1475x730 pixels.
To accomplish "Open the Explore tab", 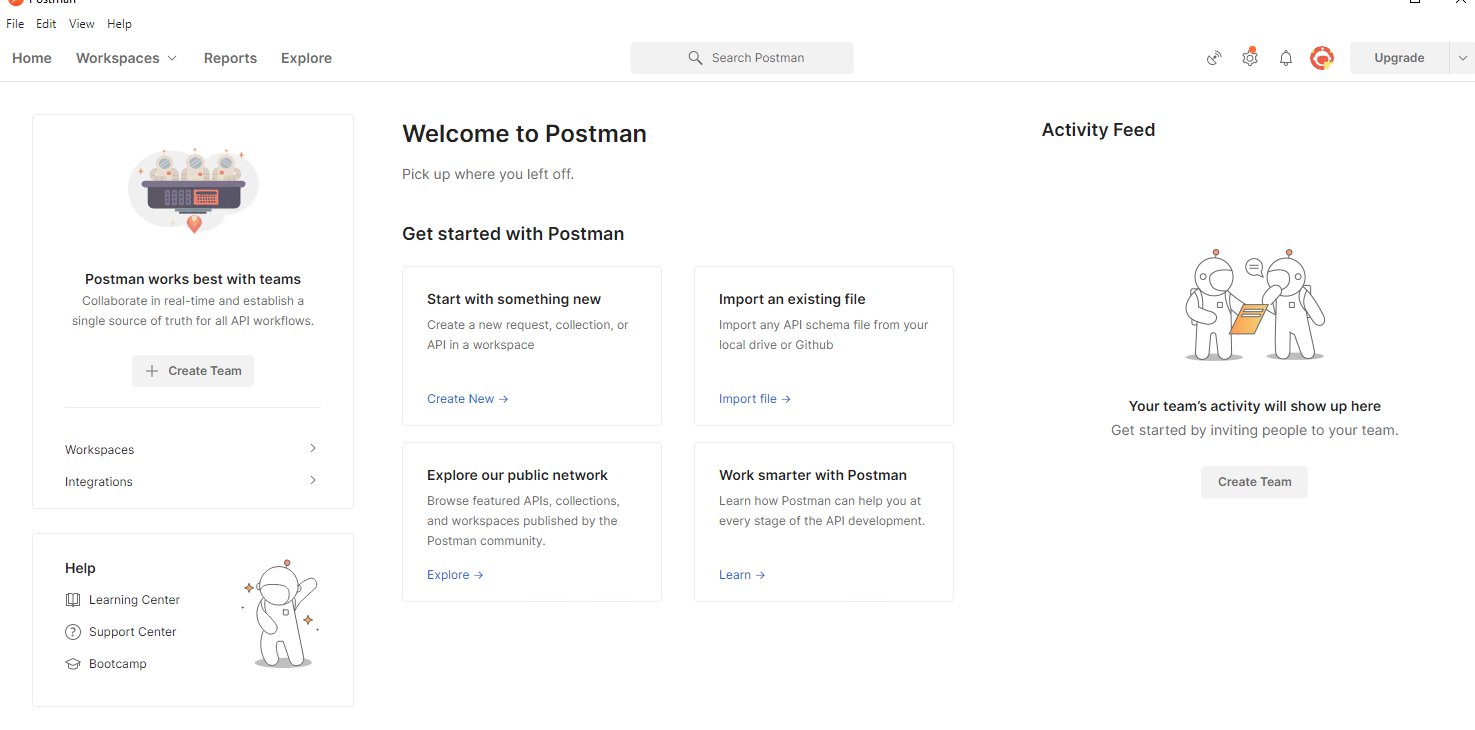I will (306, 58).
